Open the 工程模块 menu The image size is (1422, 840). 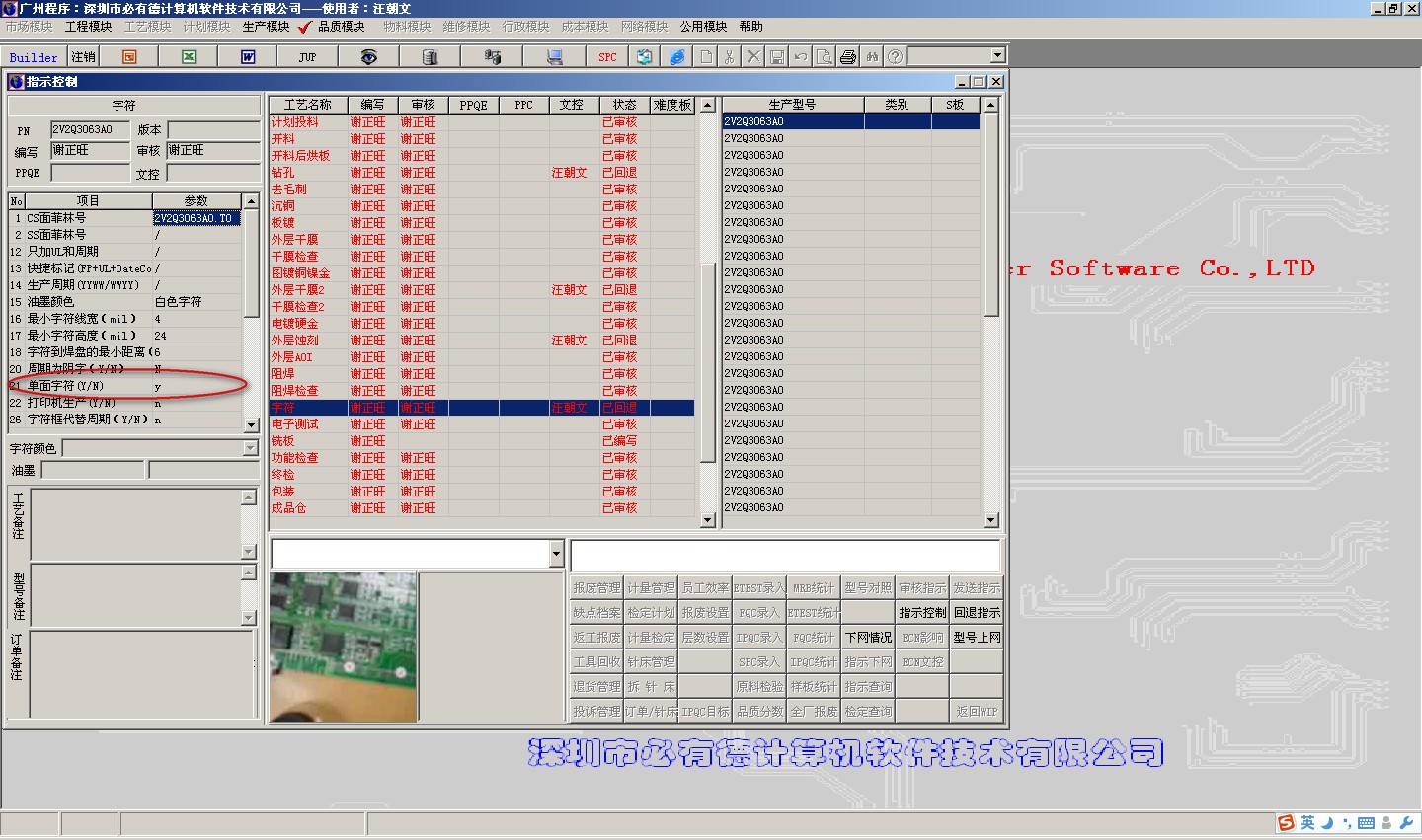coord(88,27)
